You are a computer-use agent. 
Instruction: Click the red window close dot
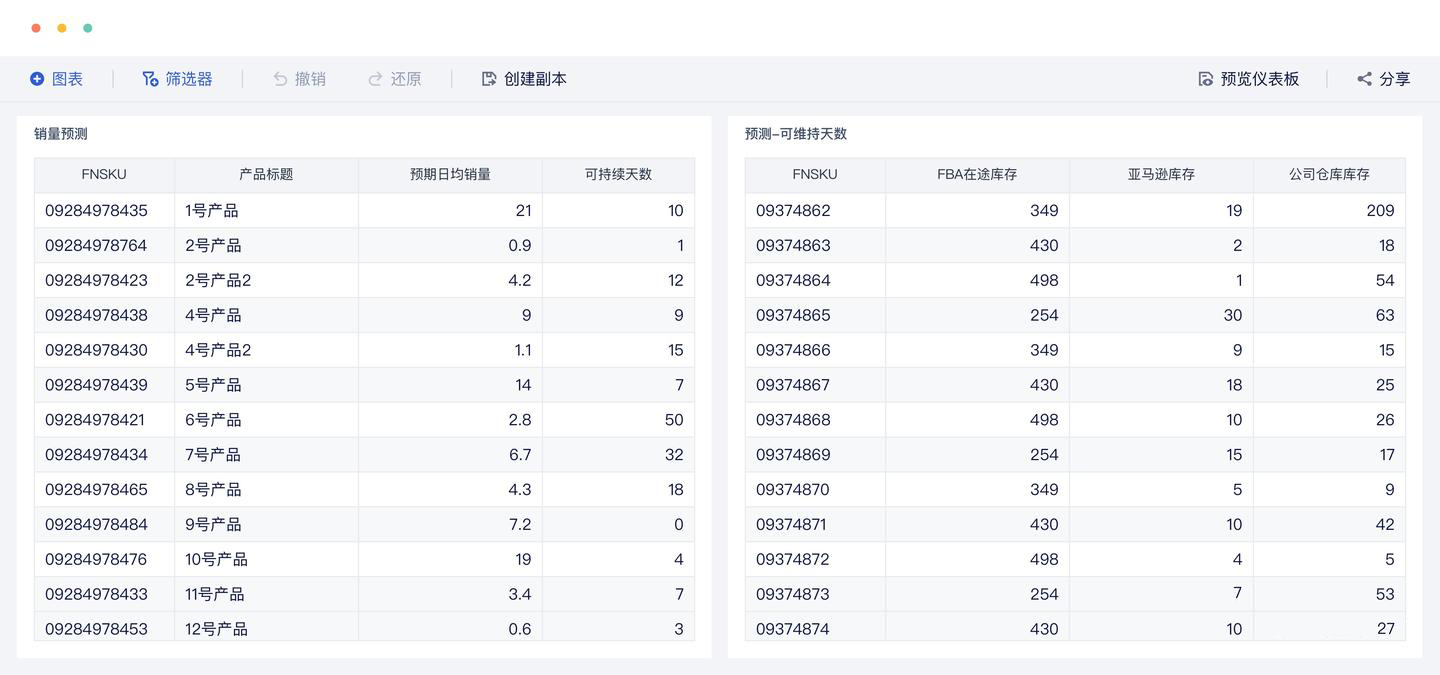(x=36, y=28)
